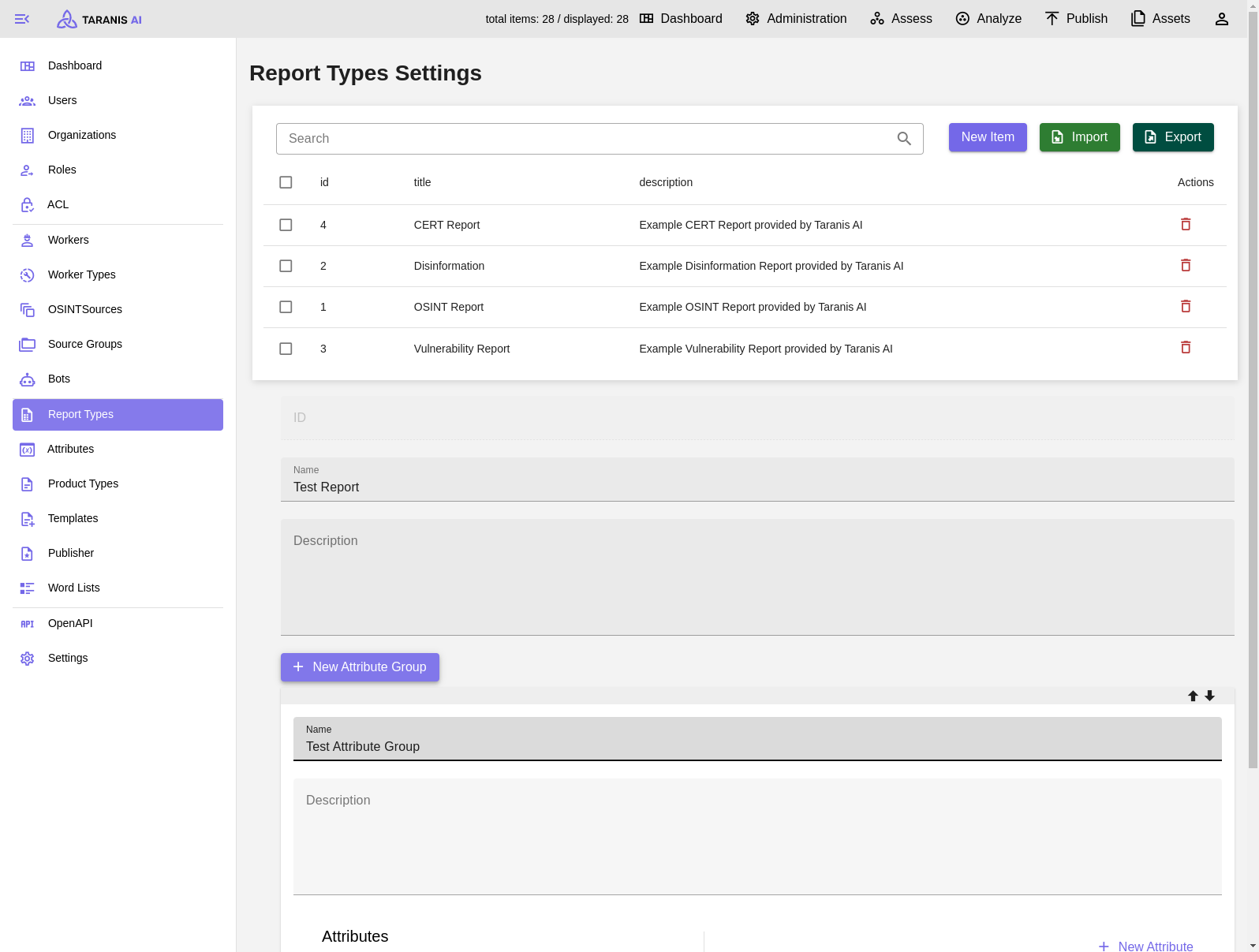Click the Roles sidebar icon

(x=28, y=170)
